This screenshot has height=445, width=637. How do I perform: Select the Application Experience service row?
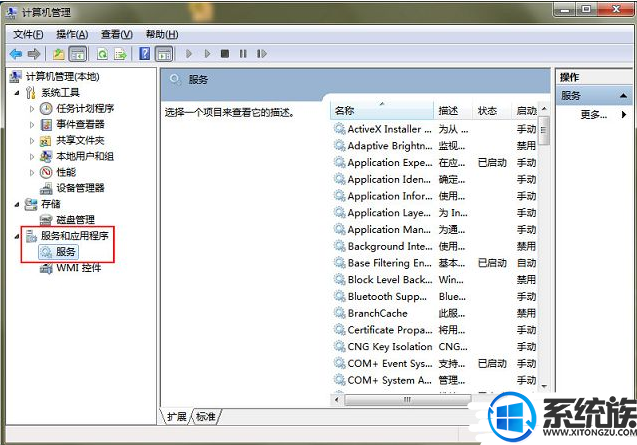tap(435, 163)
